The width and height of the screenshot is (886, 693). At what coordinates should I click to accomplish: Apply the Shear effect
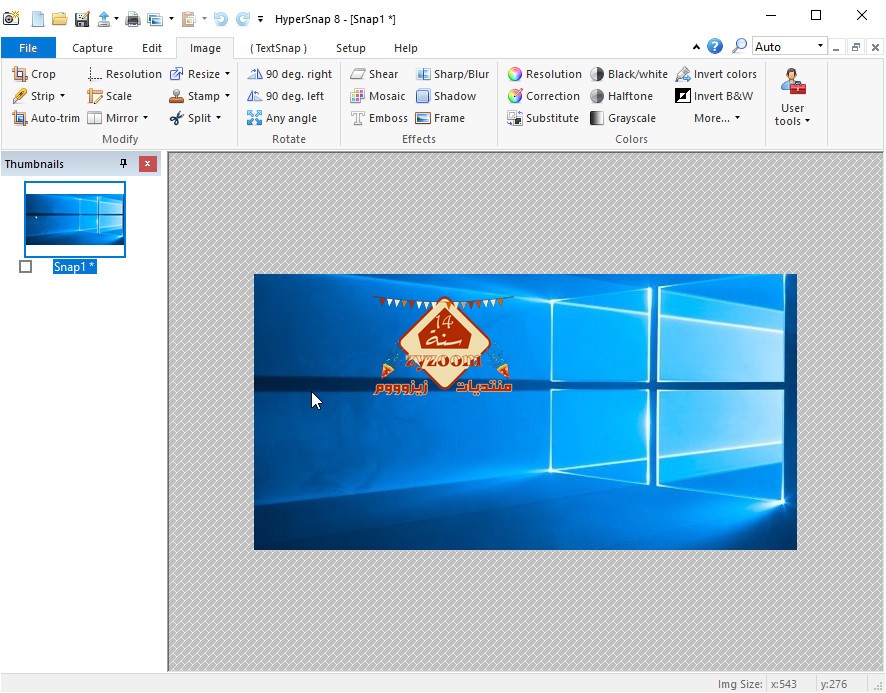(374, 74)
